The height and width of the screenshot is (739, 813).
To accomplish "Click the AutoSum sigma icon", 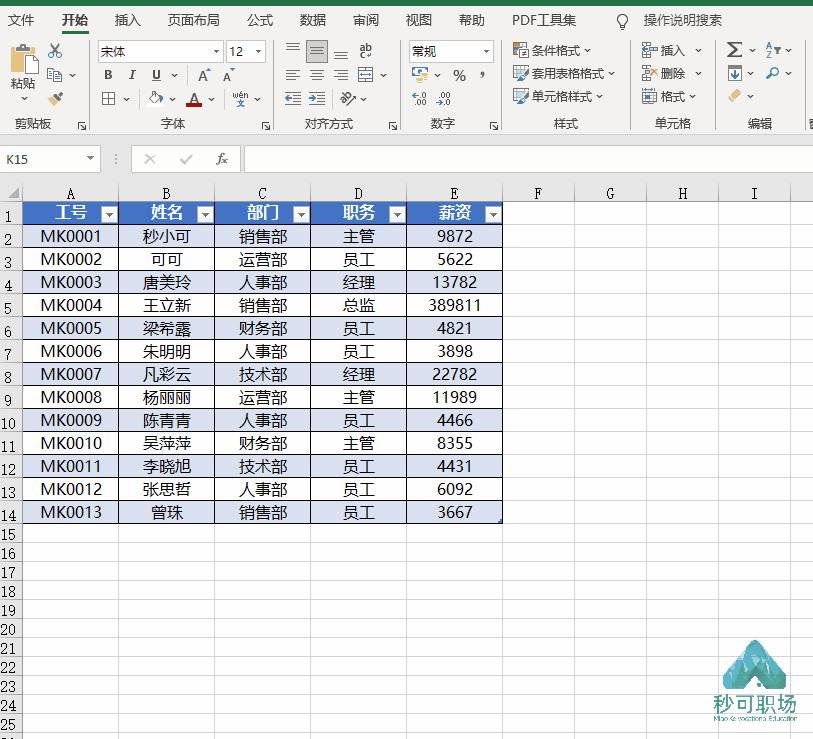I will pyautogui.click(x=734, y=50).
